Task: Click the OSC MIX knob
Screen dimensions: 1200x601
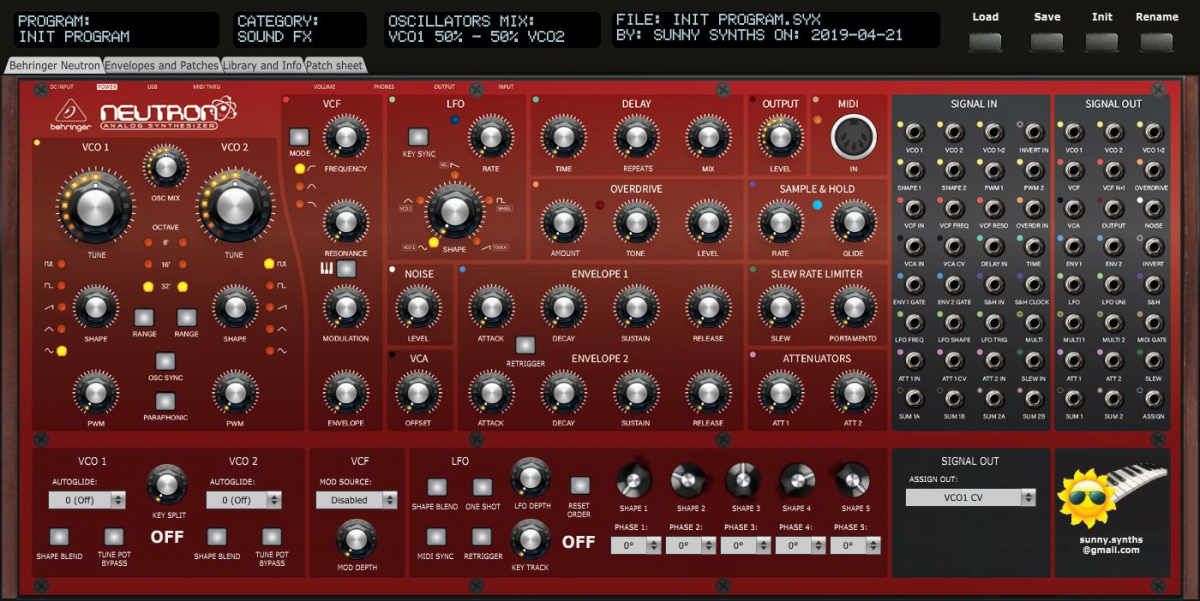Action: pos(165,165)
